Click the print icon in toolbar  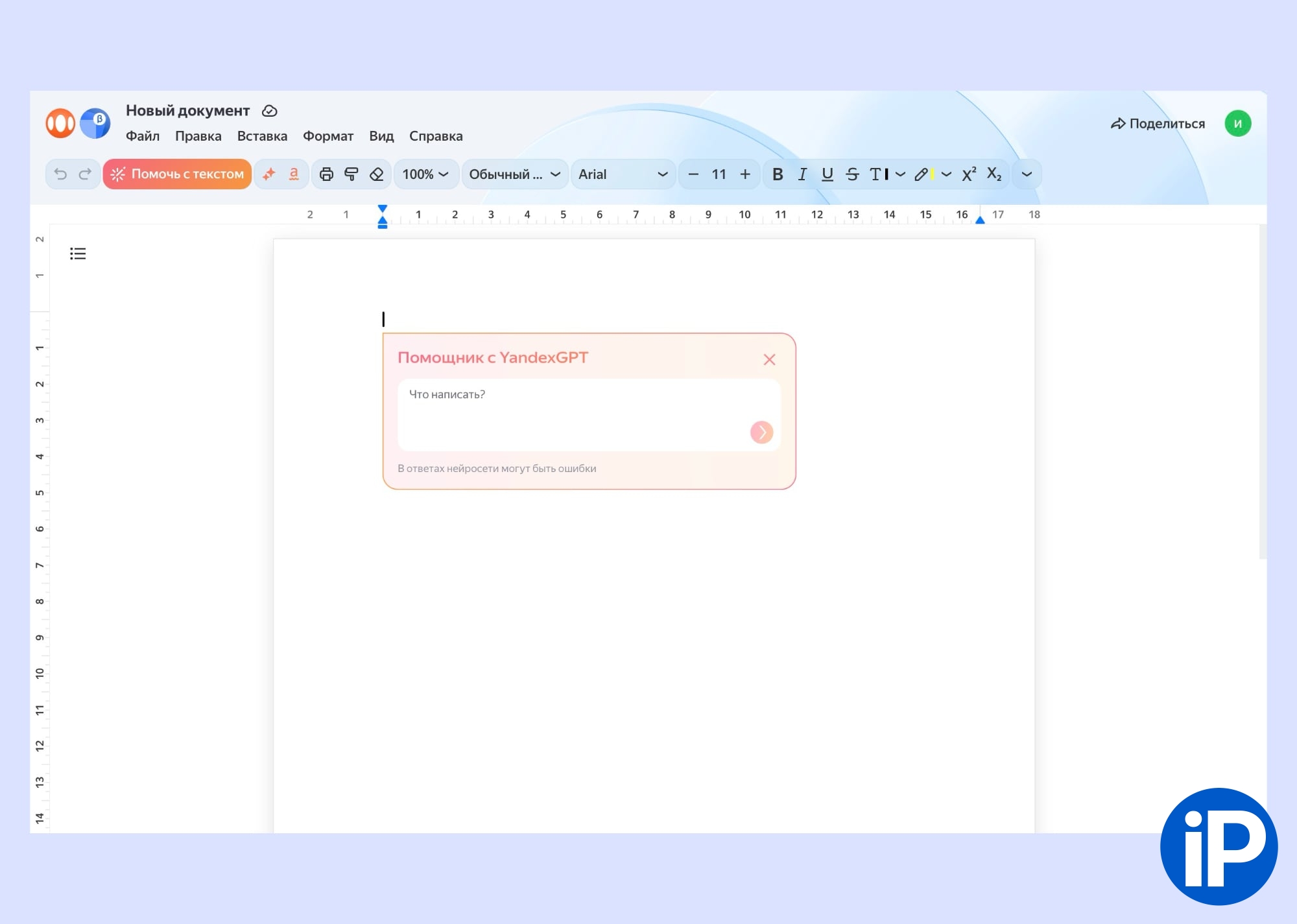tap(326, 174)
